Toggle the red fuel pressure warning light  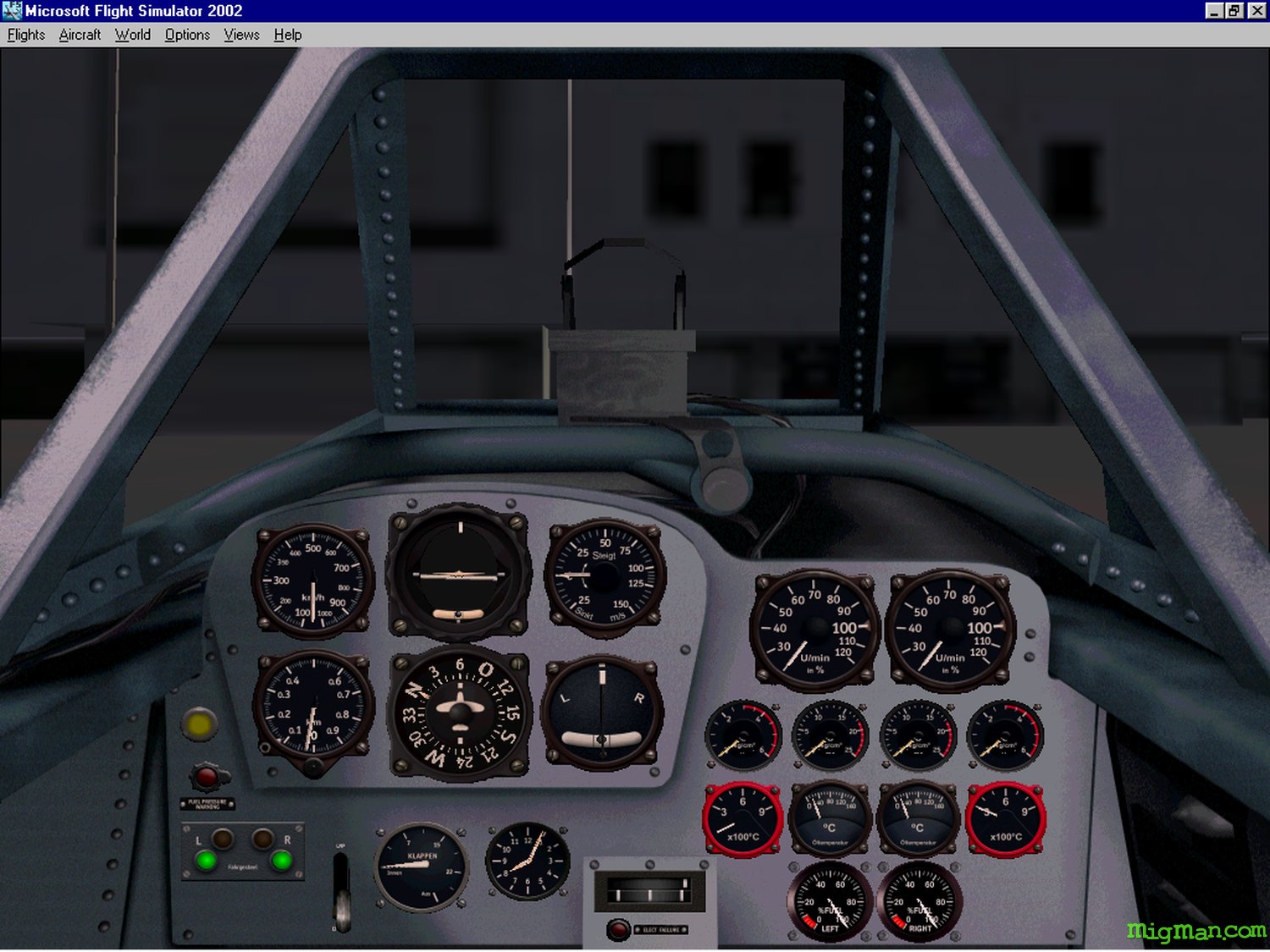click(x=207, y=777)
